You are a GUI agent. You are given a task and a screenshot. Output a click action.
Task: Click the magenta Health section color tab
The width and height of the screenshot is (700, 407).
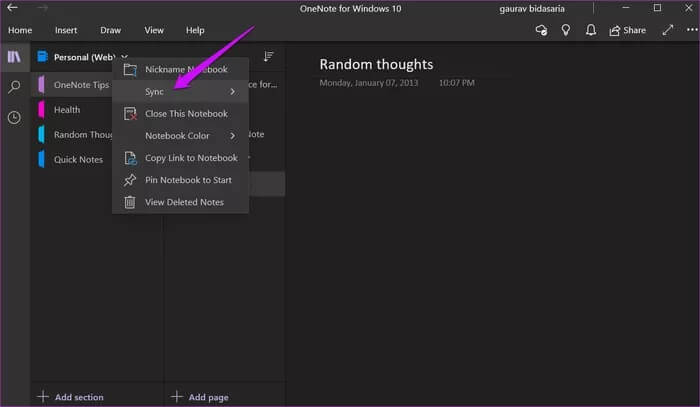tap(41, 109)
